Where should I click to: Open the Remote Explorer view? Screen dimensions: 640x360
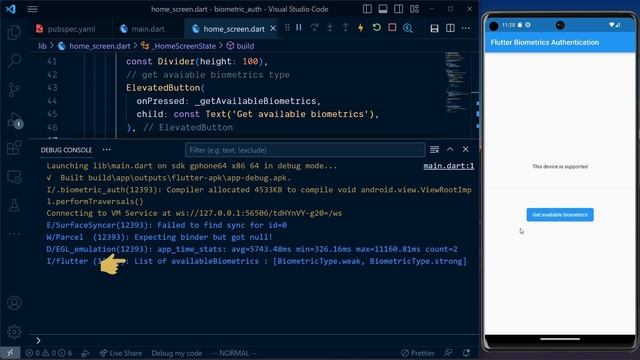click(14, 177)
